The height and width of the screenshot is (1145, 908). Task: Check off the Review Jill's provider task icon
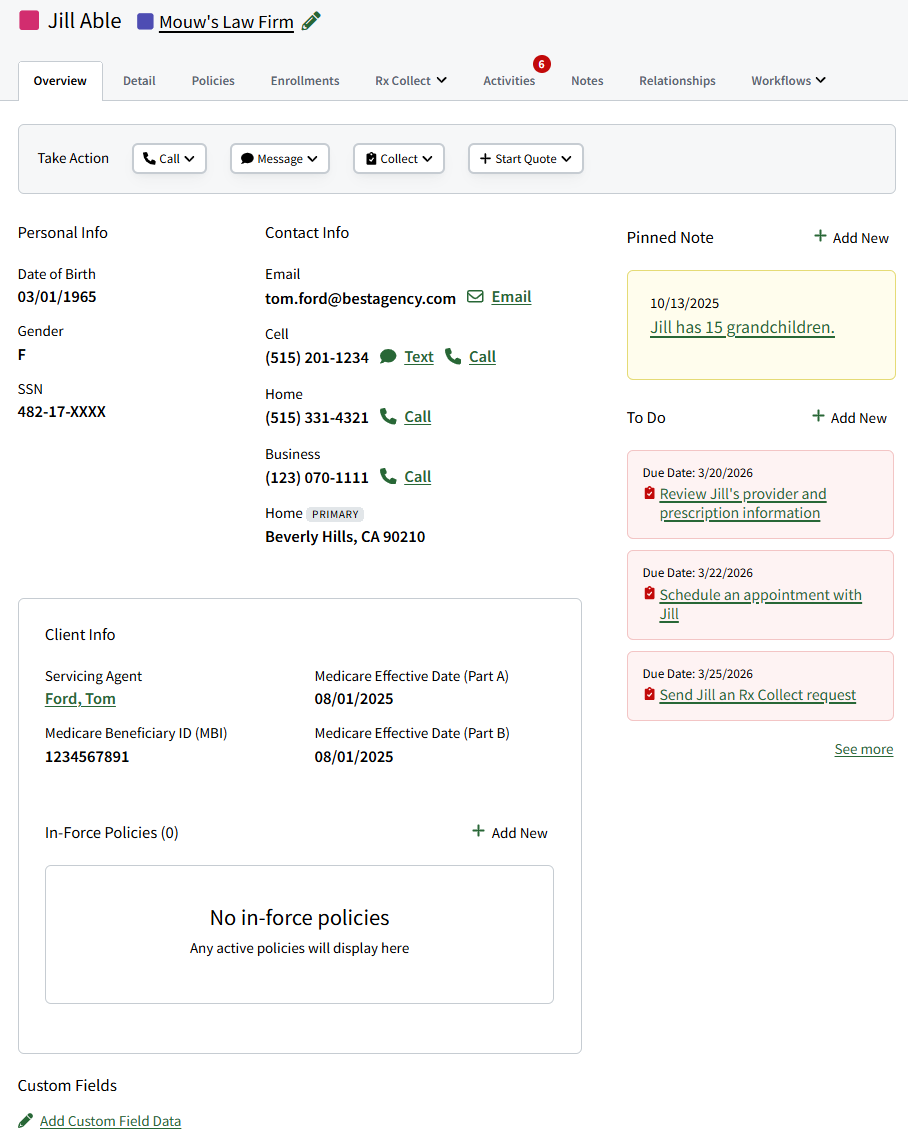pos(650,493)
